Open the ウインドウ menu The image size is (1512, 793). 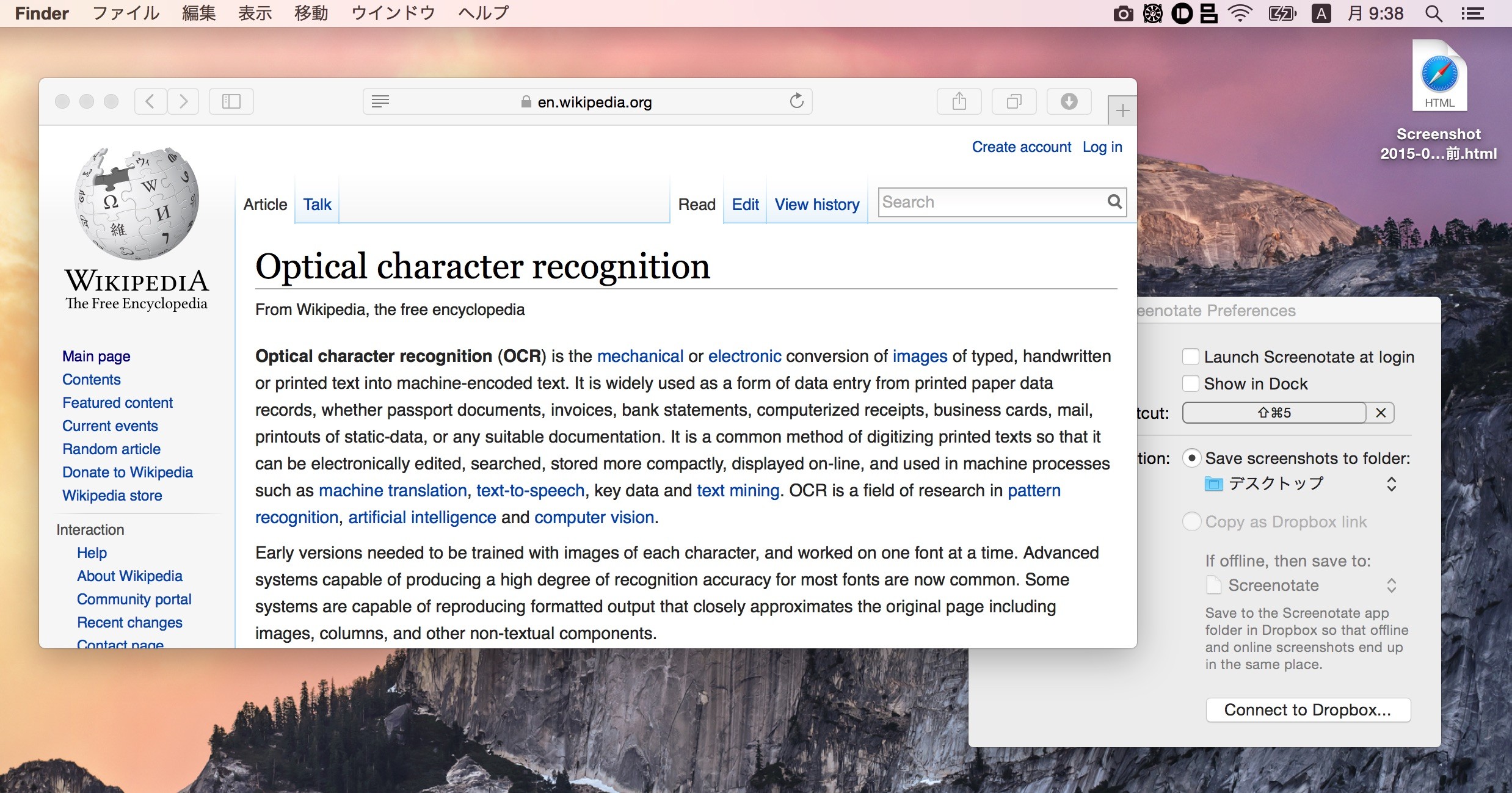(x=393, y=13)
